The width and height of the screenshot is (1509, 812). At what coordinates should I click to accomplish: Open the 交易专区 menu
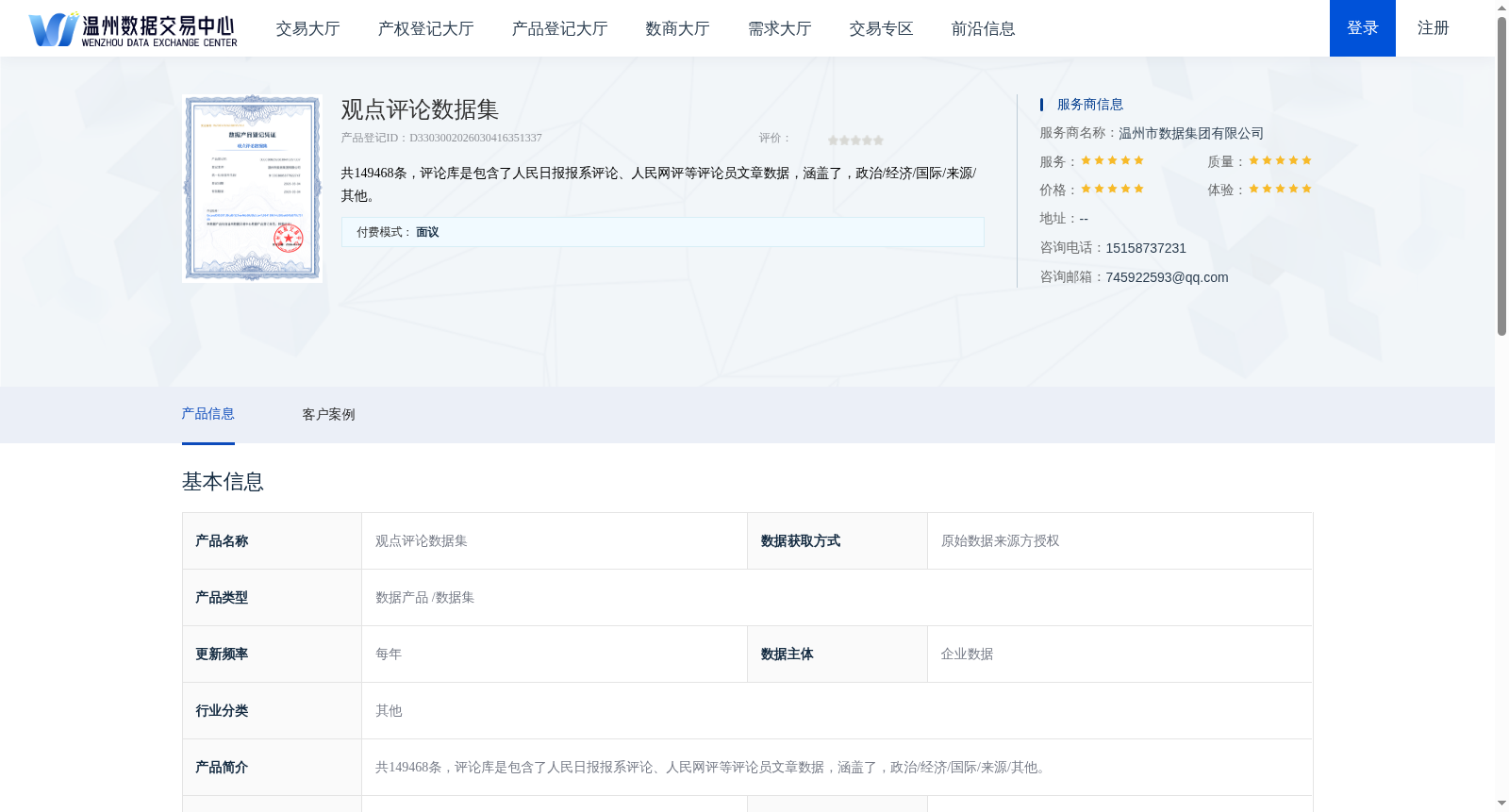click(x=881, y=29)
